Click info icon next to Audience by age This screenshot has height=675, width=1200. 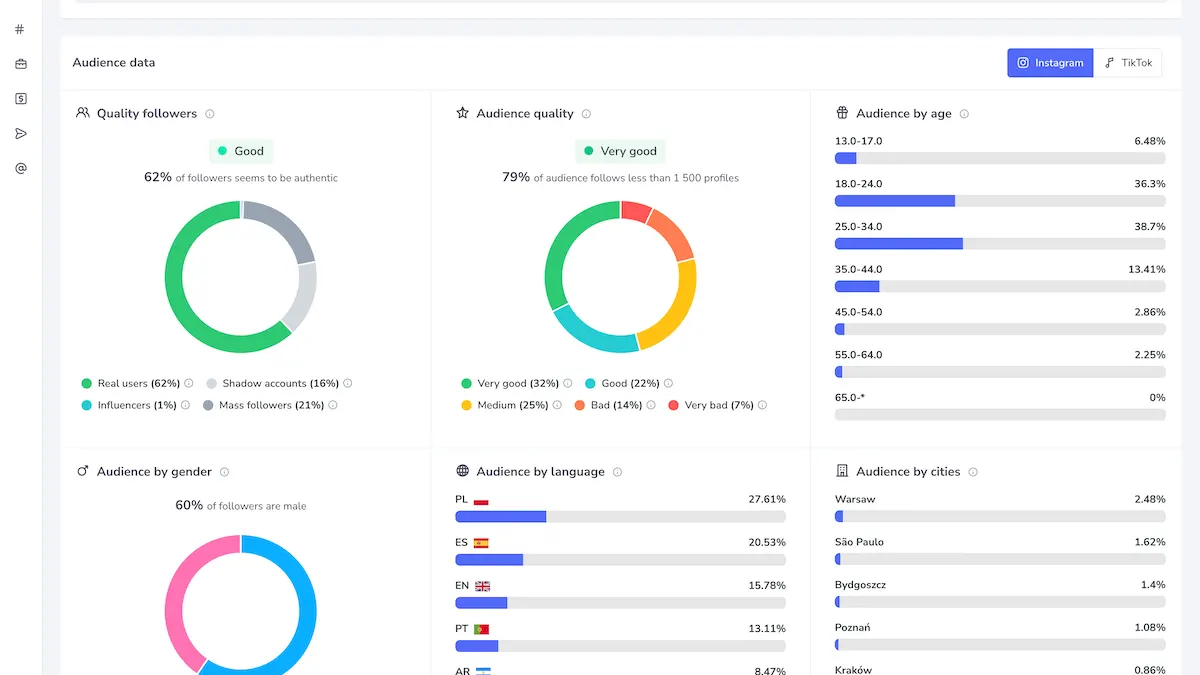coord(964,114)
